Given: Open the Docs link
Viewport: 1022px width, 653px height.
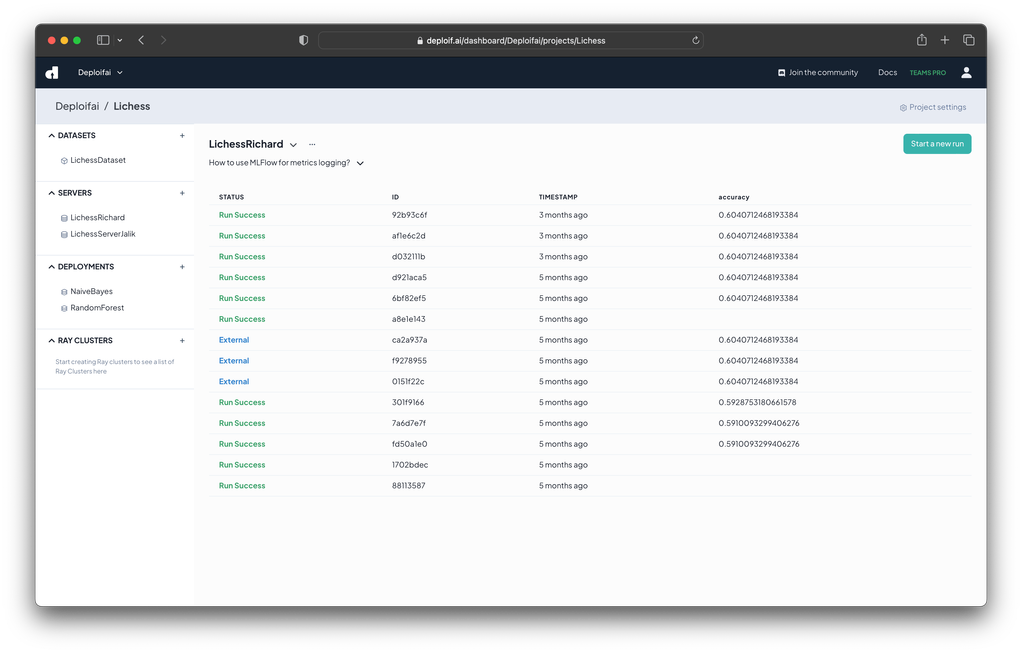Looking at the screenshot, I should (x=887, y=73).
